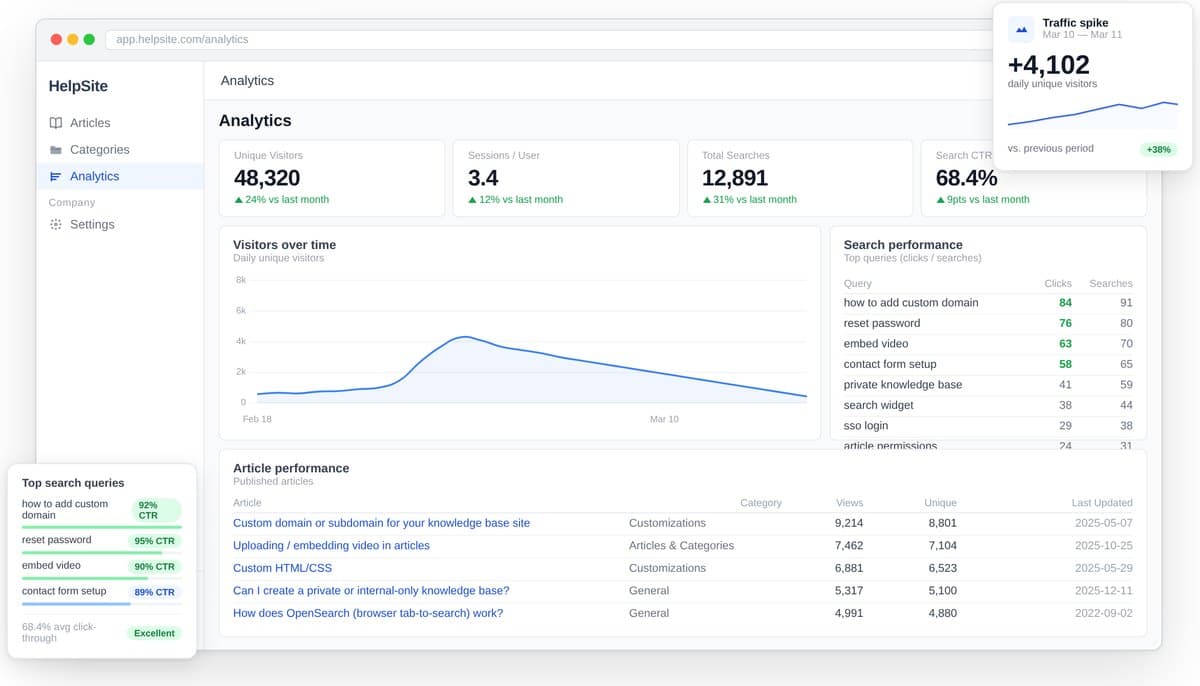Click the Traffic spike sparkline chart
The height and width of the screenshot is (686, 1200).
(x=1093, y=113)
